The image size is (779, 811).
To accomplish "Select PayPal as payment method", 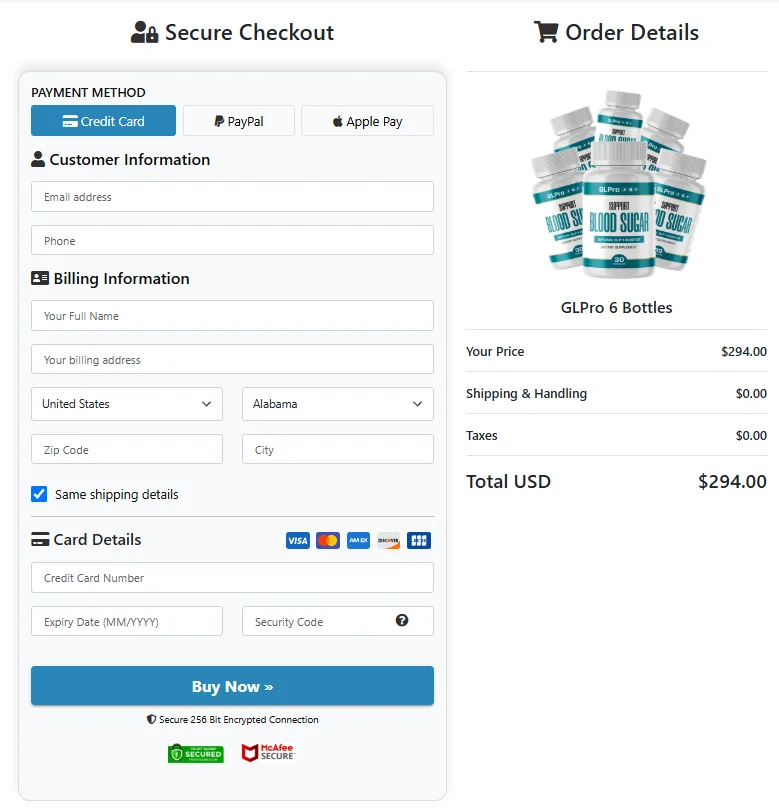I will (238, 119).
